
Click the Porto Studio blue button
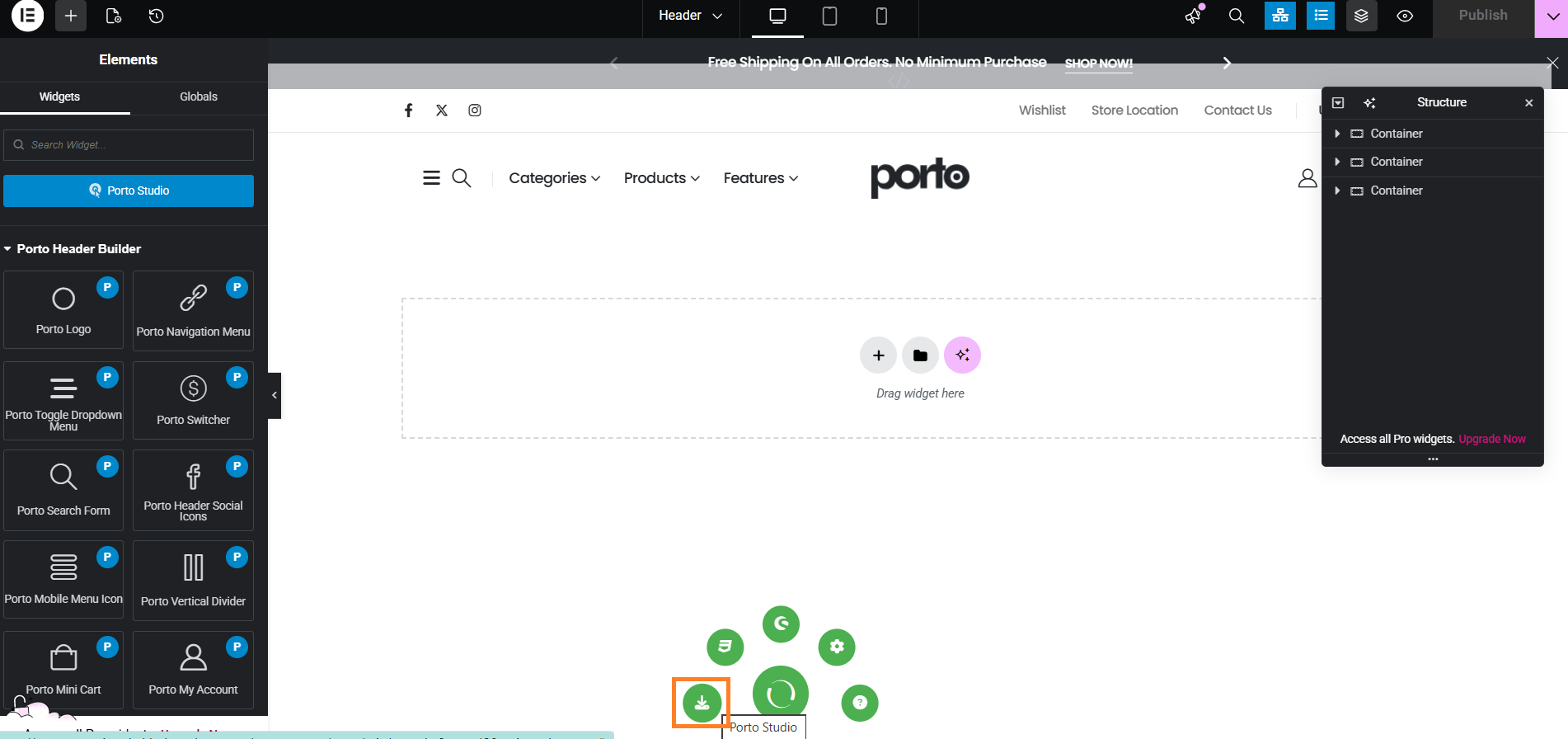coord(129,191)
